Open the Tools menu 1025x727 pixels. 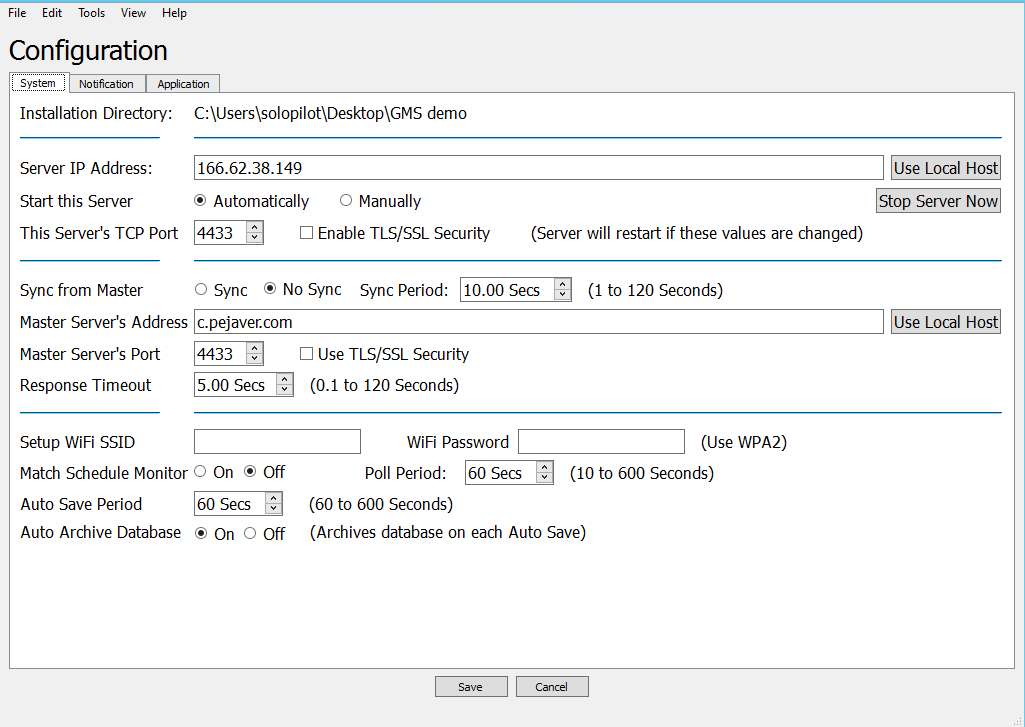point(91,13)
